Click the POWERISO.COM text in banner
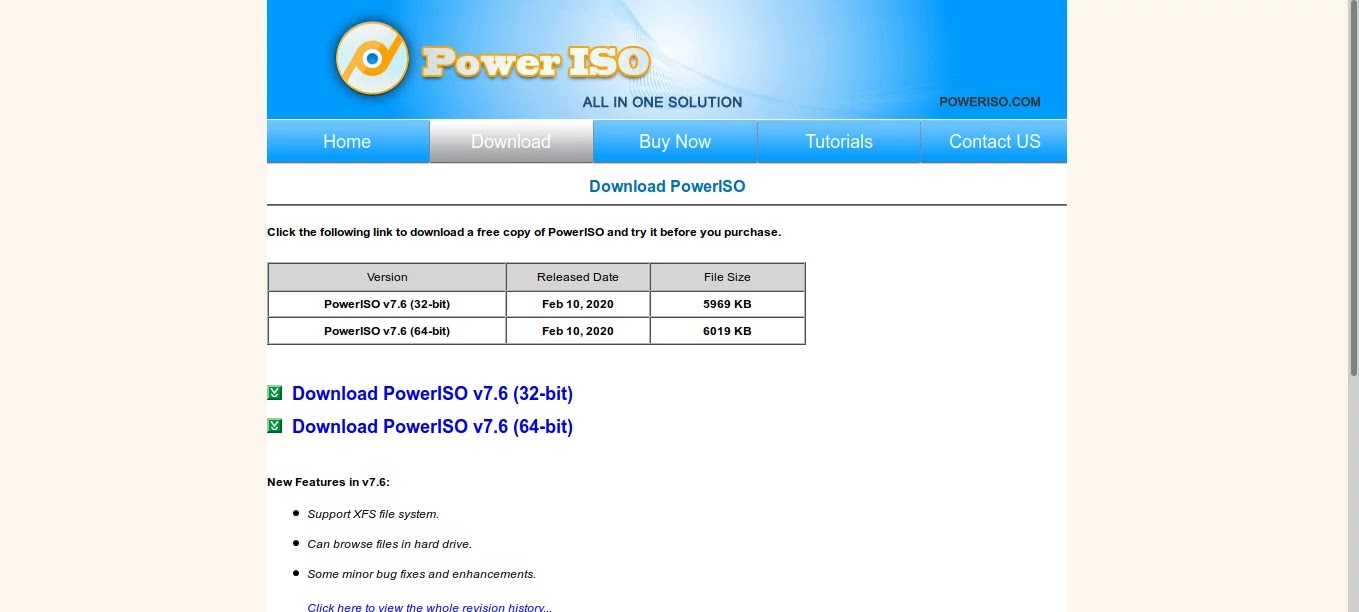 tap(990, 102)
